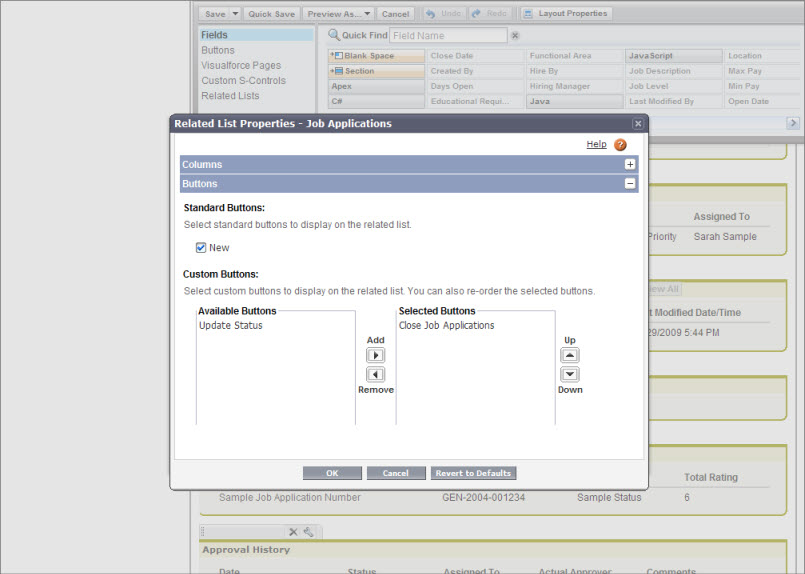Select Custom S-Controls category
Screen dimensions: 805x574
(243, 81)
